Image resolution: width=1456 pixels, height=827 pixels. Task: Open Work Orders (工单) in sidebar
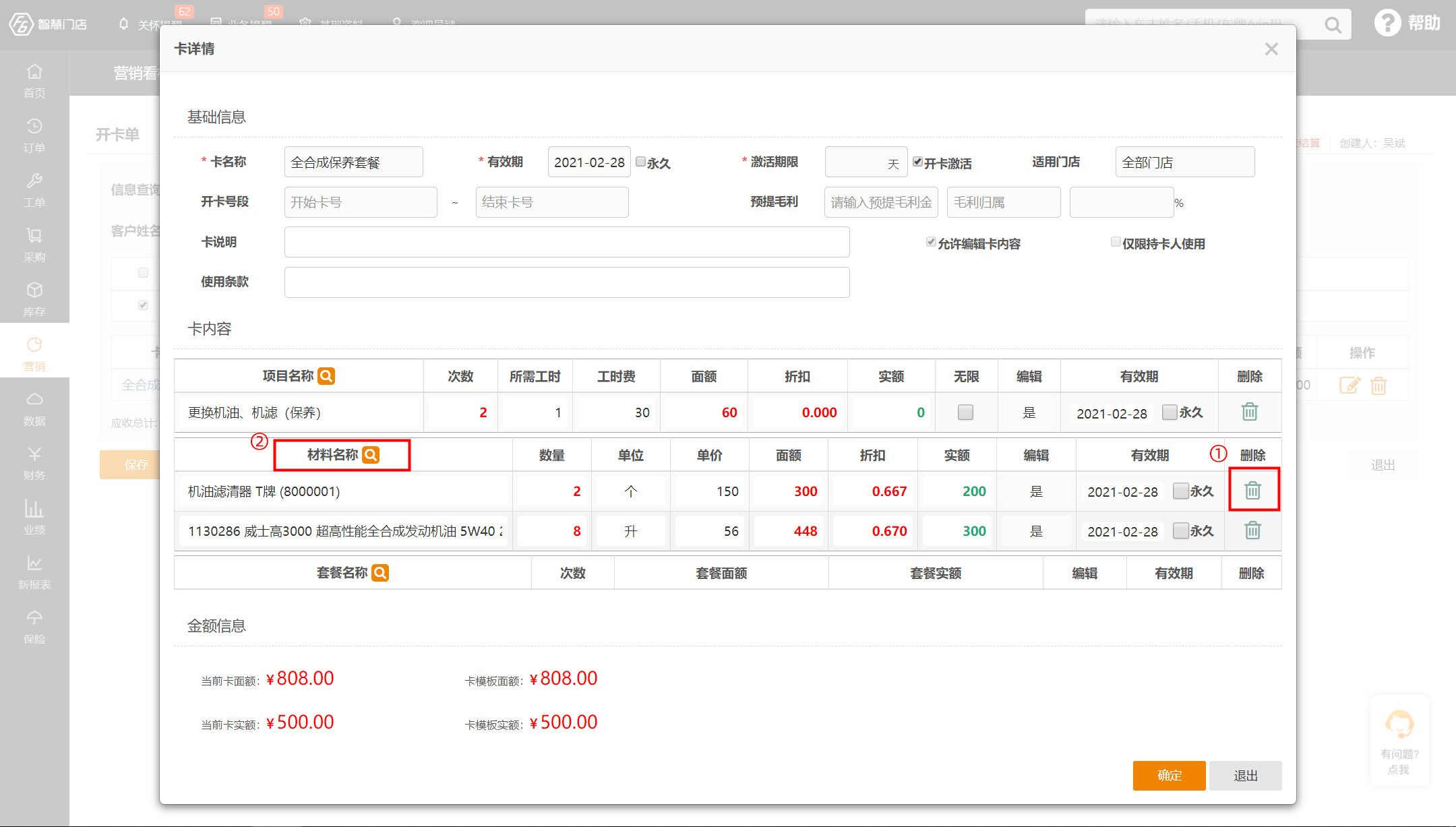point(34,189)
